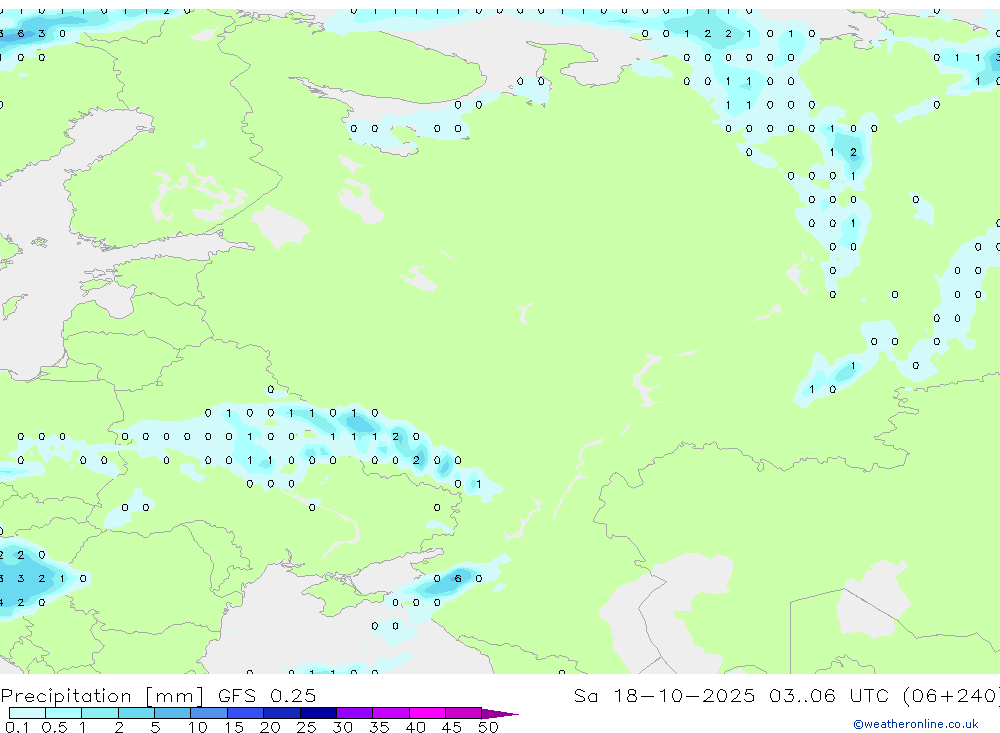Click the 0.5–1 mm legend swatch
1000x733 pixels.
pyautogui.click(x=64, y=713)
